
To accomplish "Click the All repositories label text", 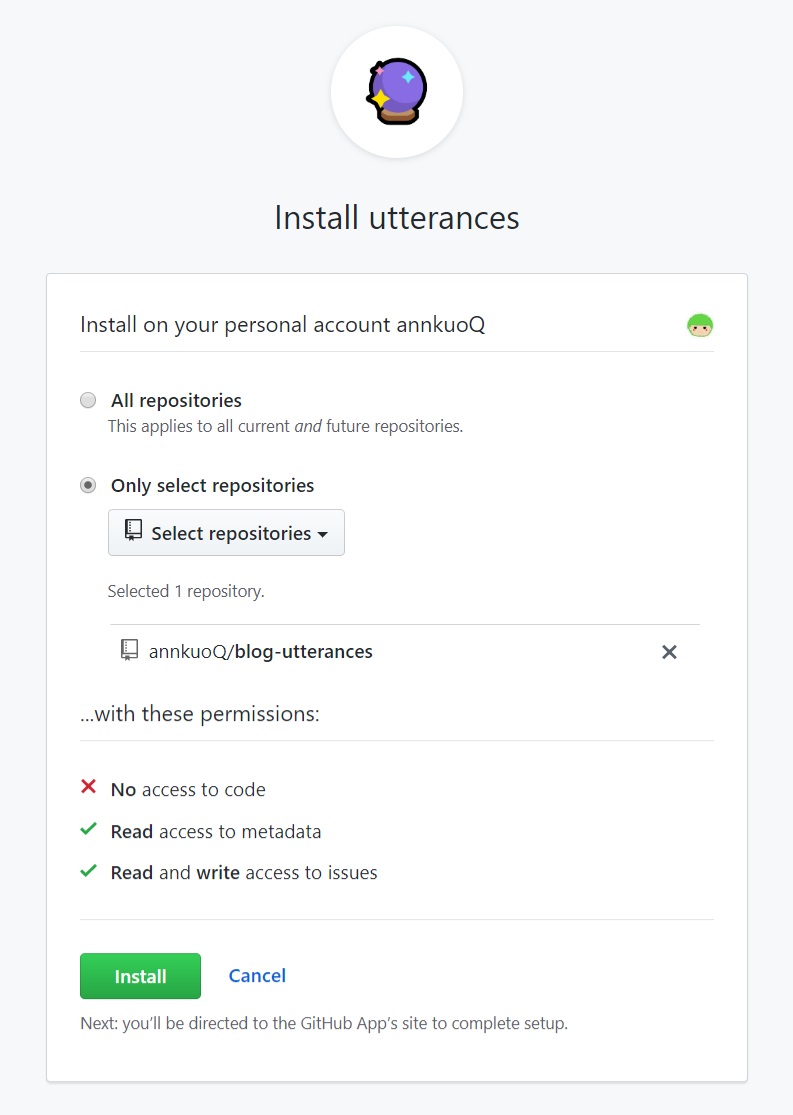I will 176,400.
